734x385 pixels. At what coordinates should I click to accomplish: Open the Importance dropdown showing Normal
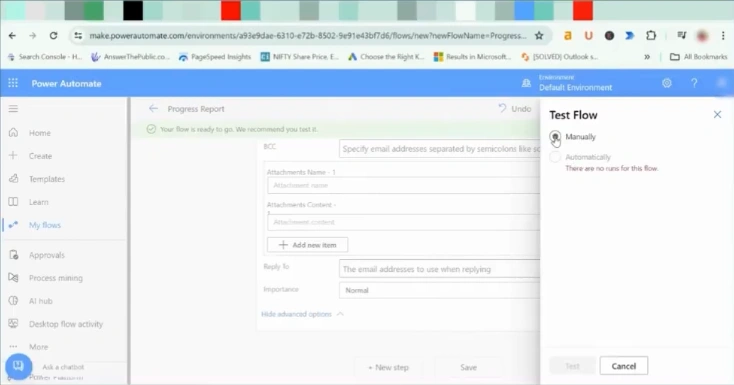pos(439,290)
